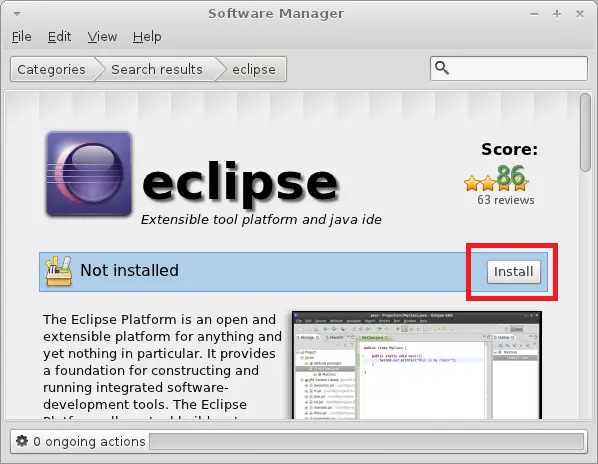
Task: Click the gear icon for ongoing actions
Action: [22, 441]
